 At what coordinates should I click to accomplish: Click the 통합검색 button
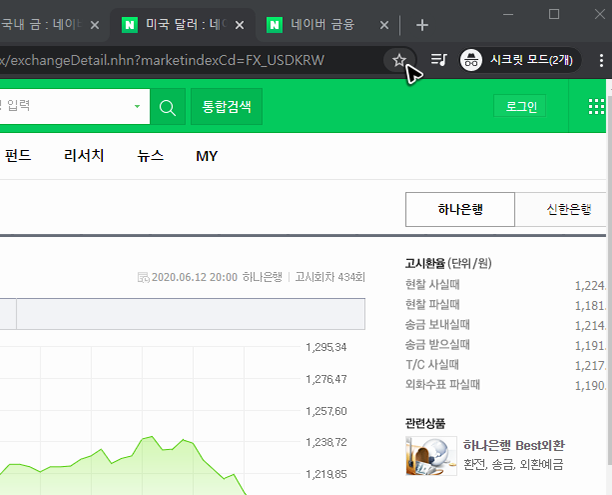point(226,107)
